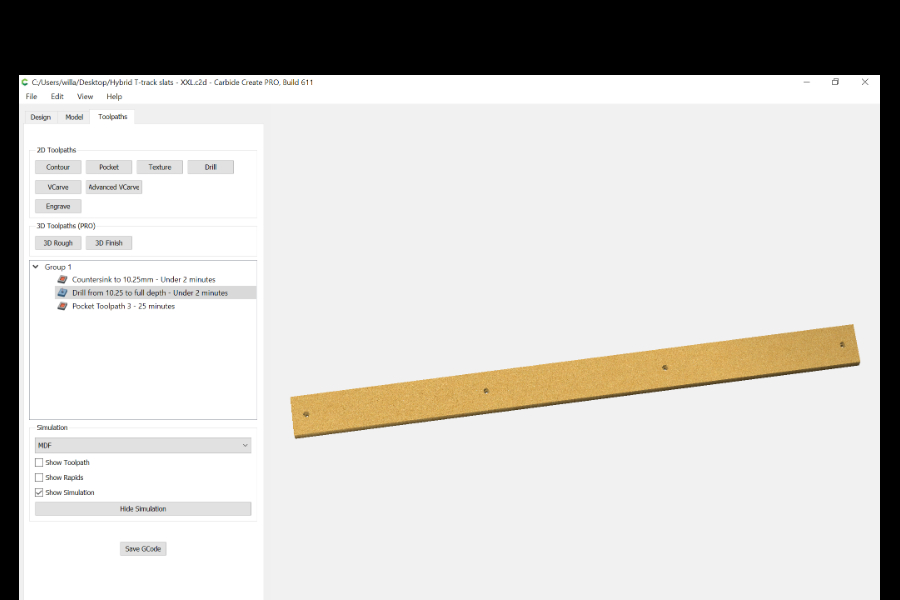Click the Save GCode button

pos(143,549)
